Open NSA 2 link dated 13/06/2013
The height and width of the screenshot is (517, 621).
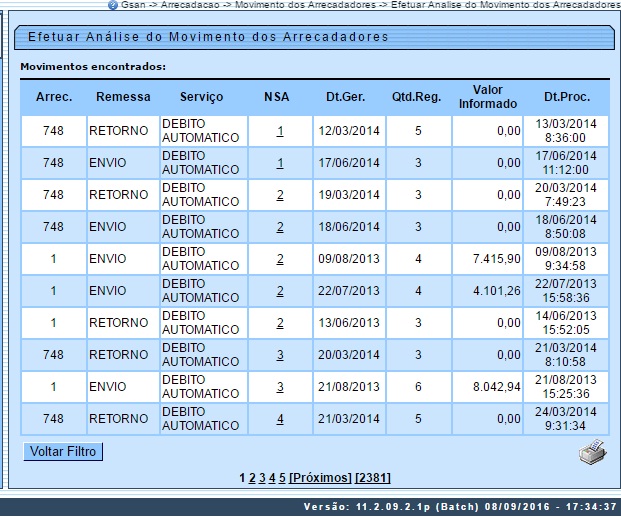pos(280,323)
